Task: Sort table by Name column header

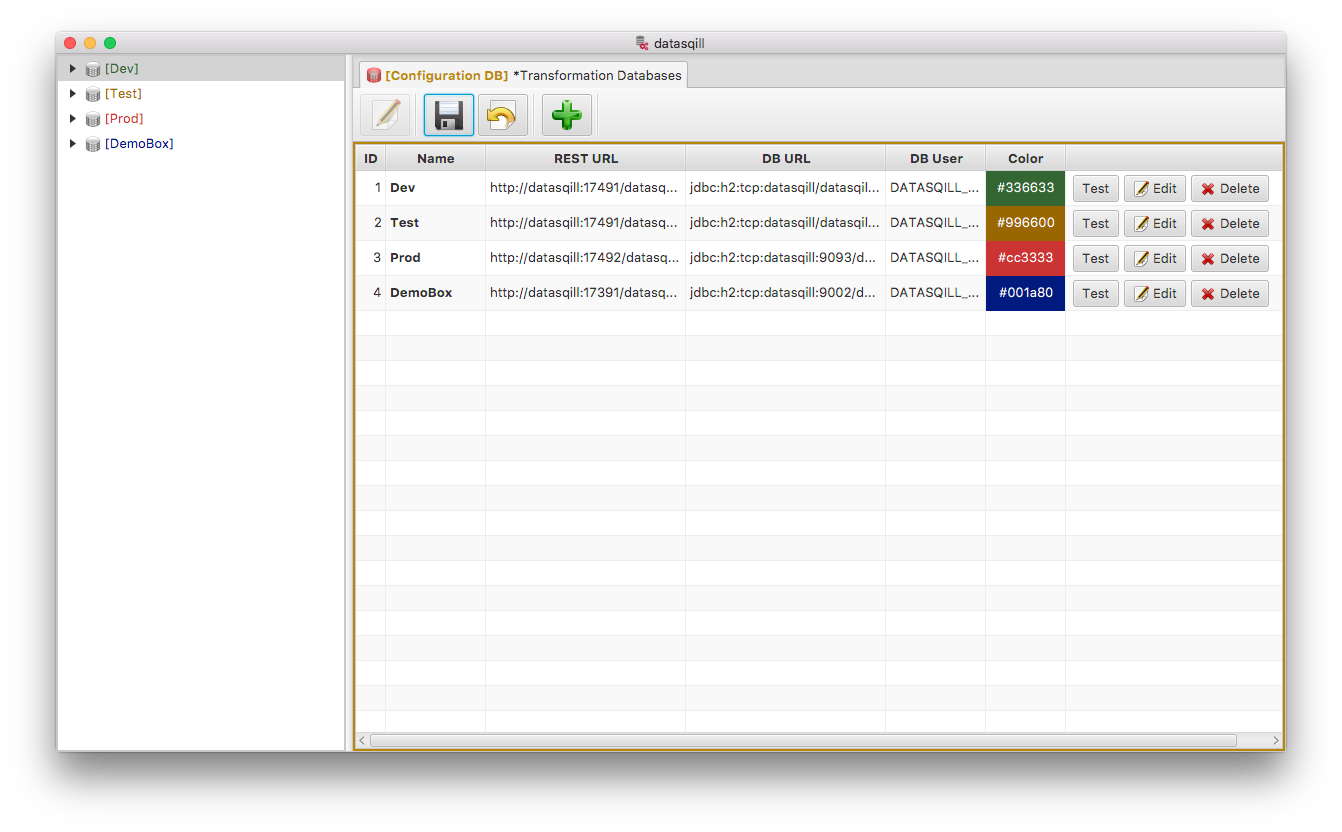Action: [435, 158]
